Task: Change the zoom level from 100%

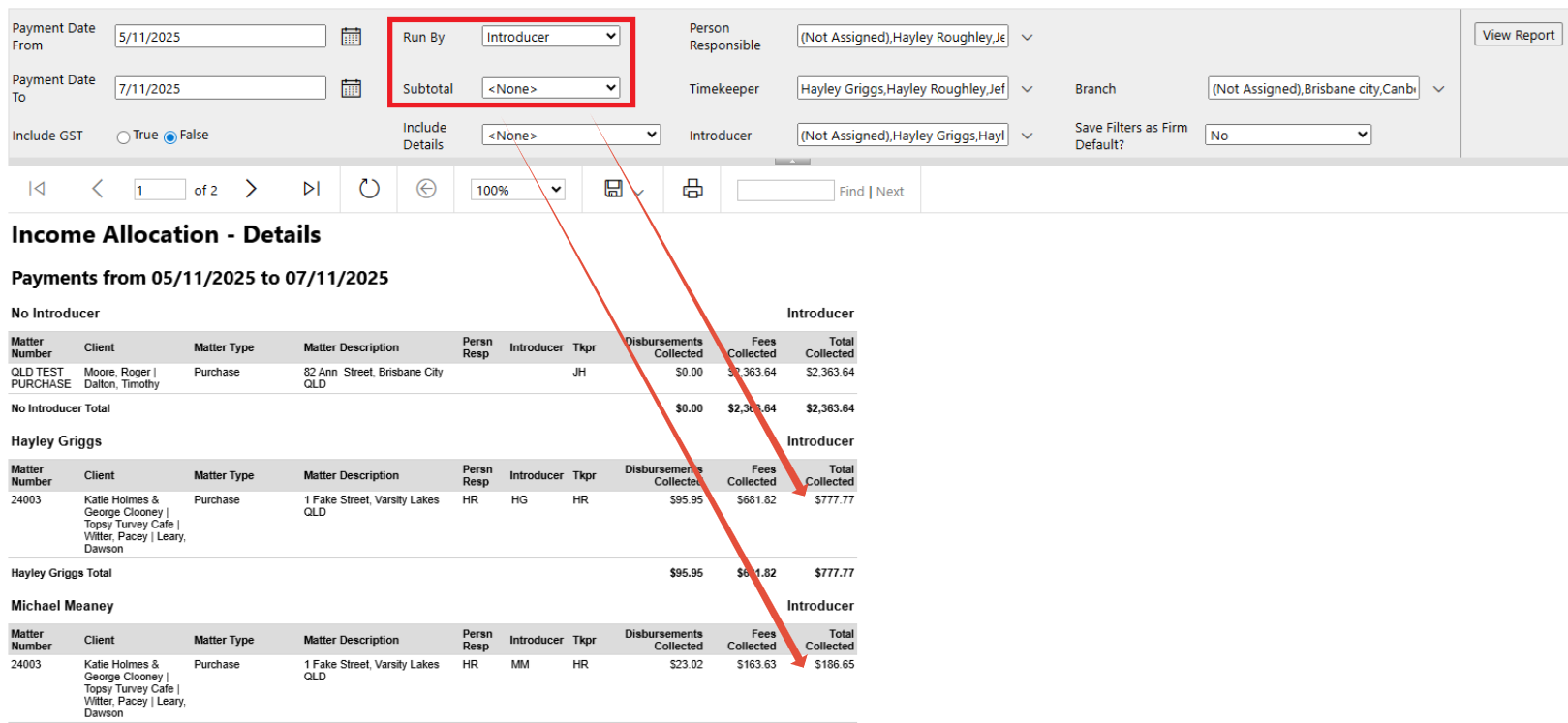Action: click(x=517, y=190)
